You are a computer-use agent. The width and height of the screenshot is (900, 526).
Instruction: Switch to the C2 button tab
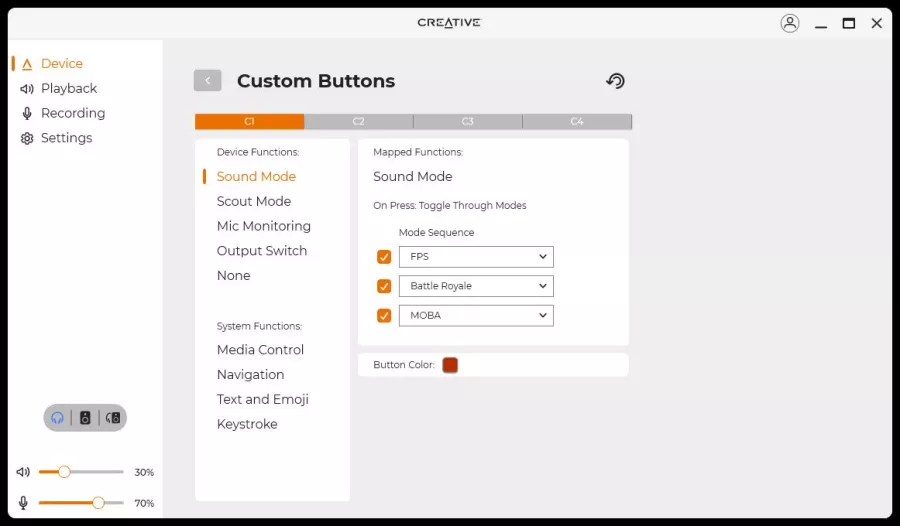click(358, 121)
